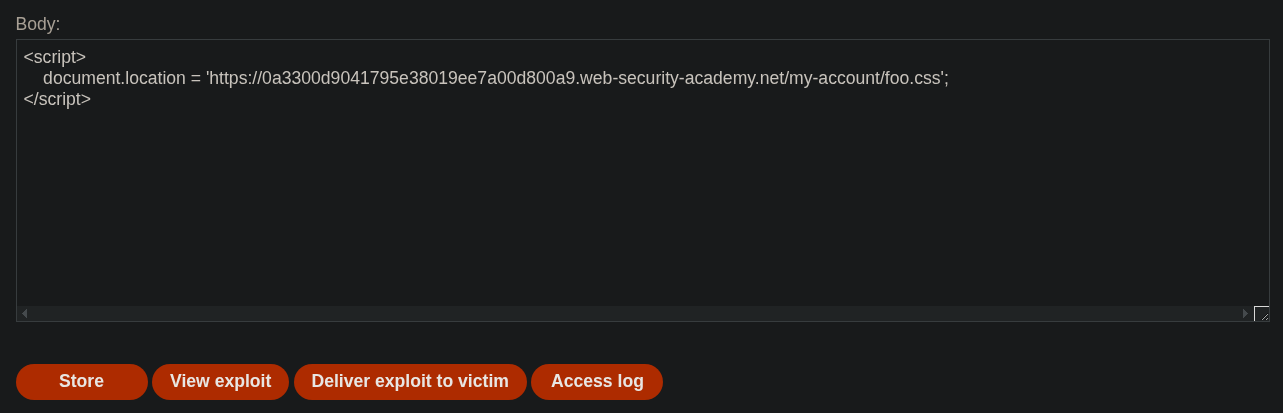The height and width of the screenshot is (413, 1283).
Task: Open the Access log
Action: (597, 381)
